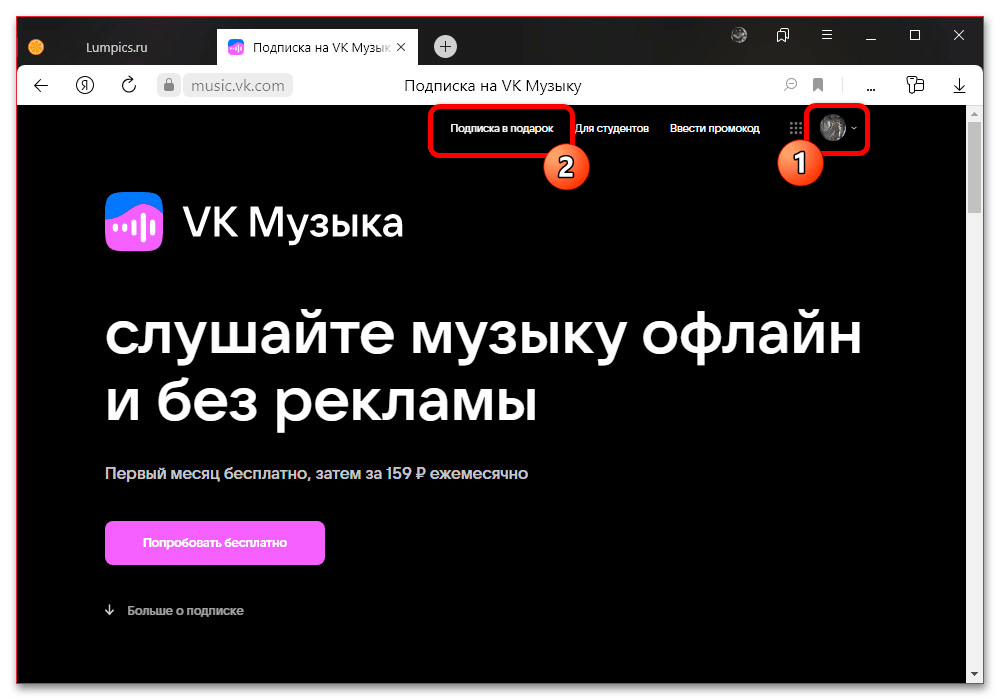Expand the account avatar dropdown menu
This screenshot has height=700, width=1000.
[x=838, y=128]
